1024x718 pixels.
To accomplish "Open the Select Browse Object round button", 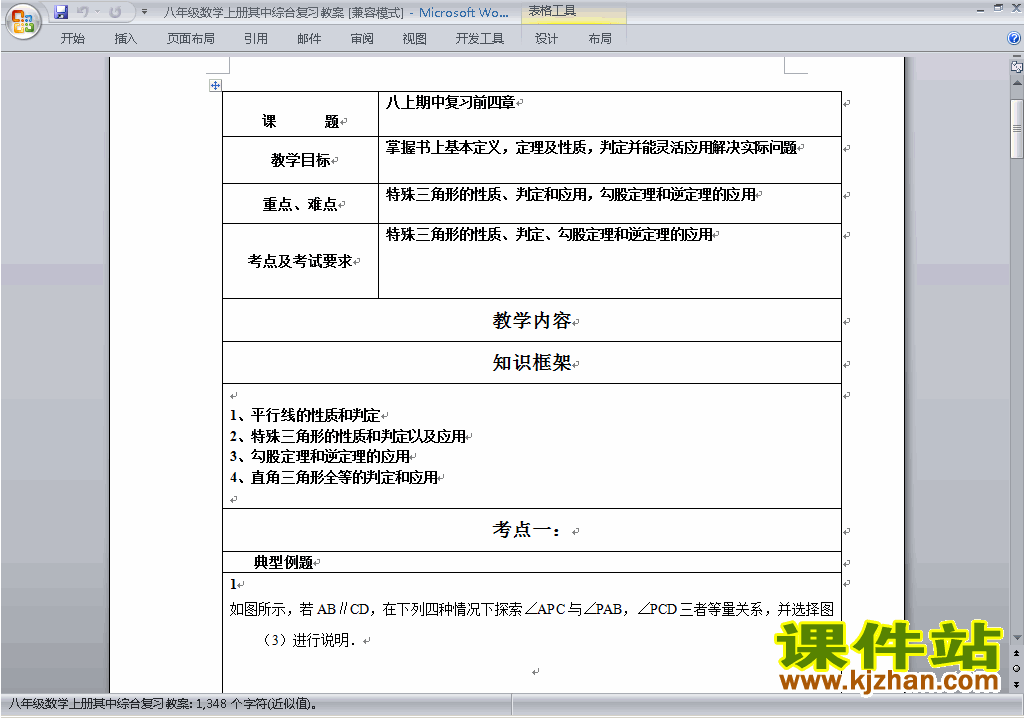I will pos(1017,668).
